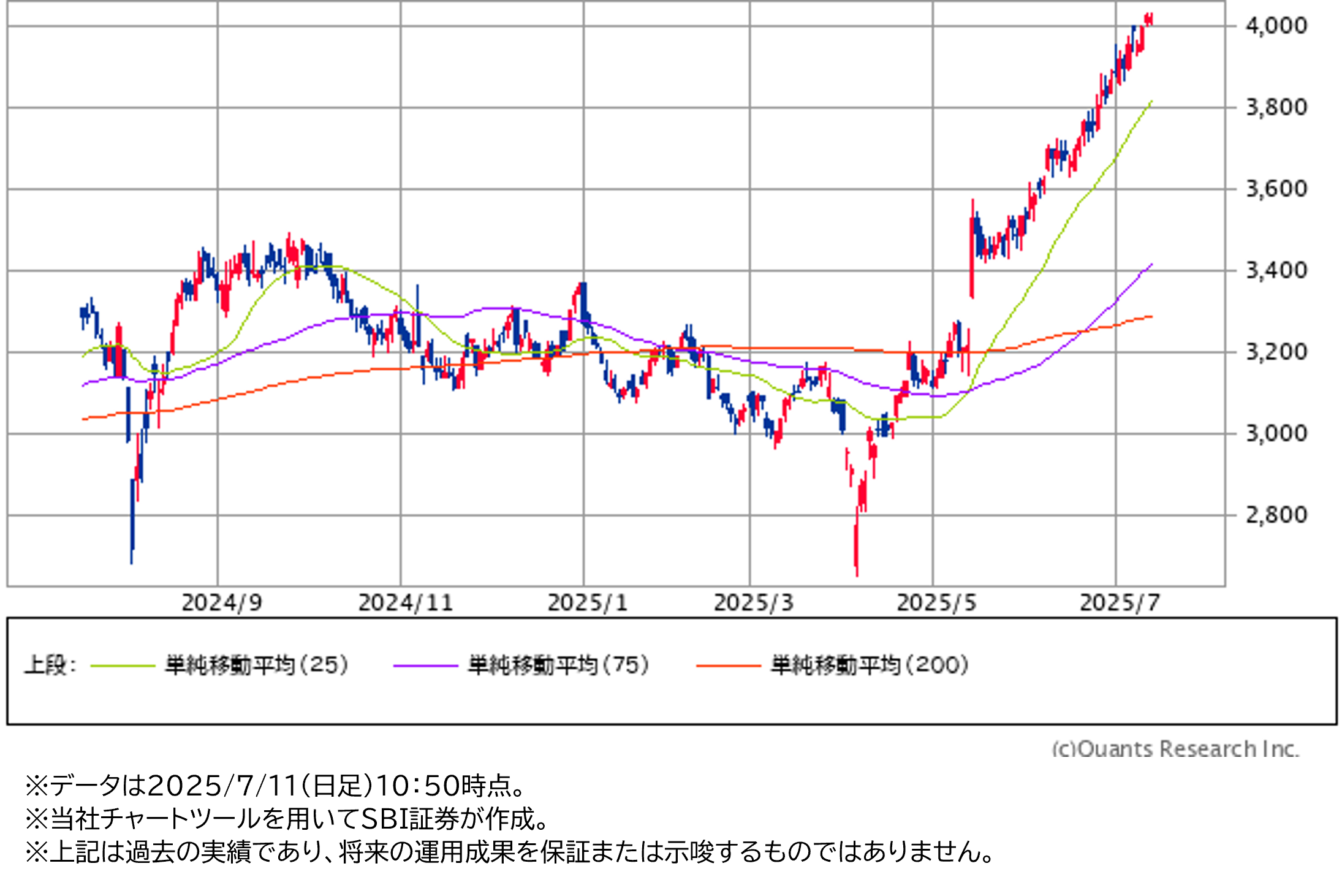Click the 単純移動平均(25) legend label

(x=257, y=666)
